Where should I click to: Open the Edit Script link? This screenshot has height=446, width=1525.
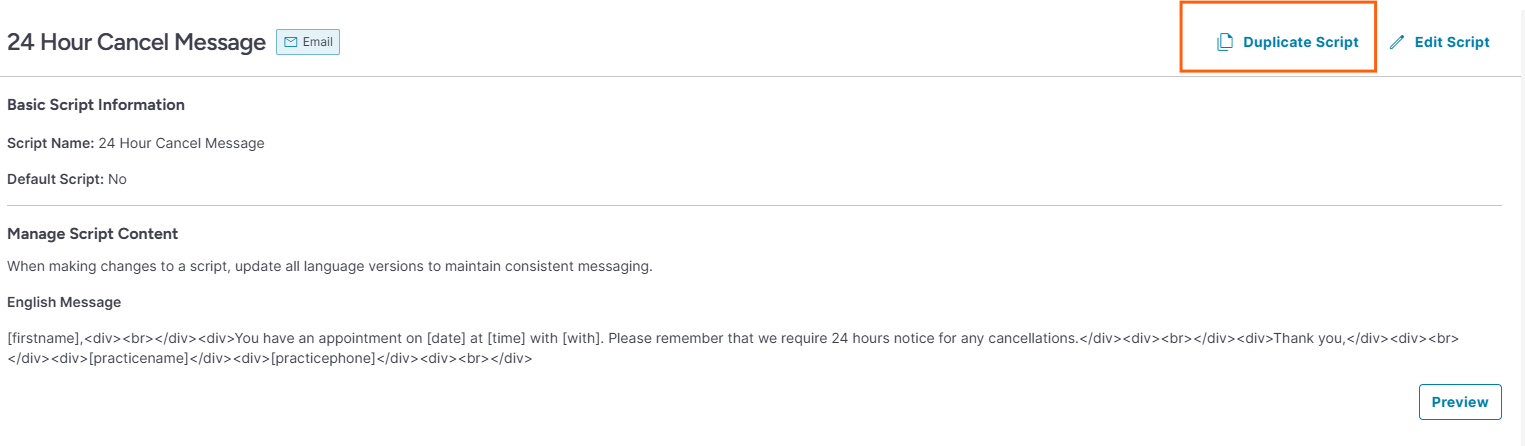pos(1440,42)
